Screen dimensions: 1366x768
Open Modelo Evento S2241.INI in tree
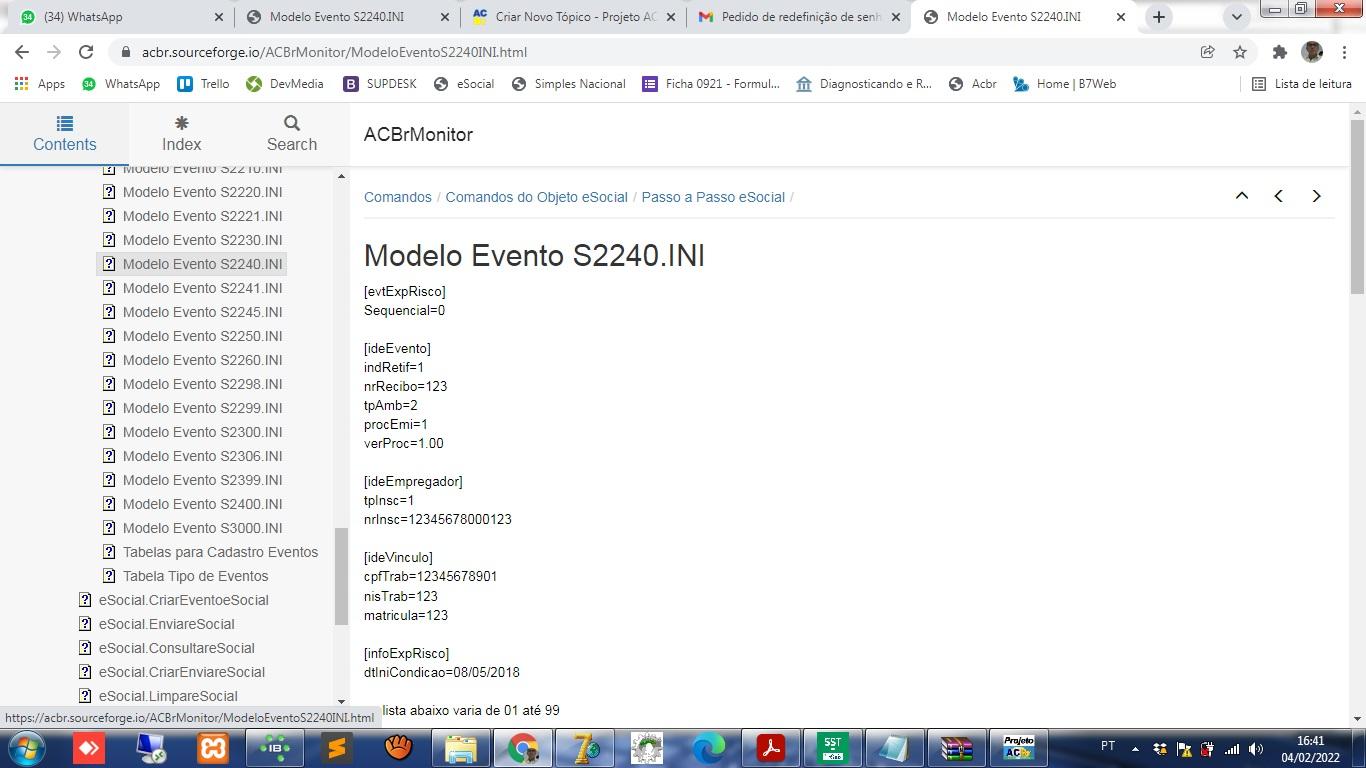202,288
